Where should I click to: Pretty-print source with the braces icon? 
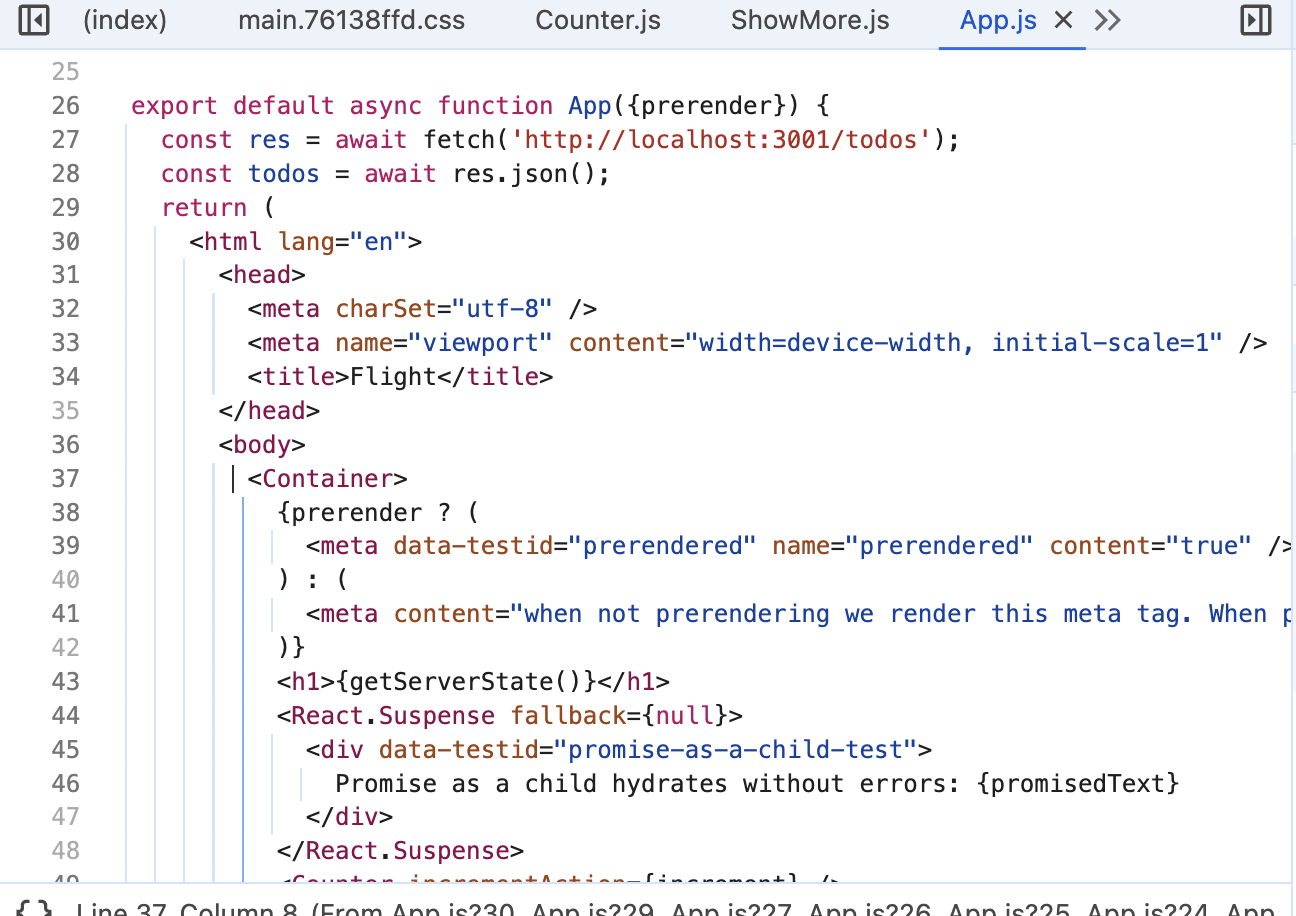tap(34, 910)
